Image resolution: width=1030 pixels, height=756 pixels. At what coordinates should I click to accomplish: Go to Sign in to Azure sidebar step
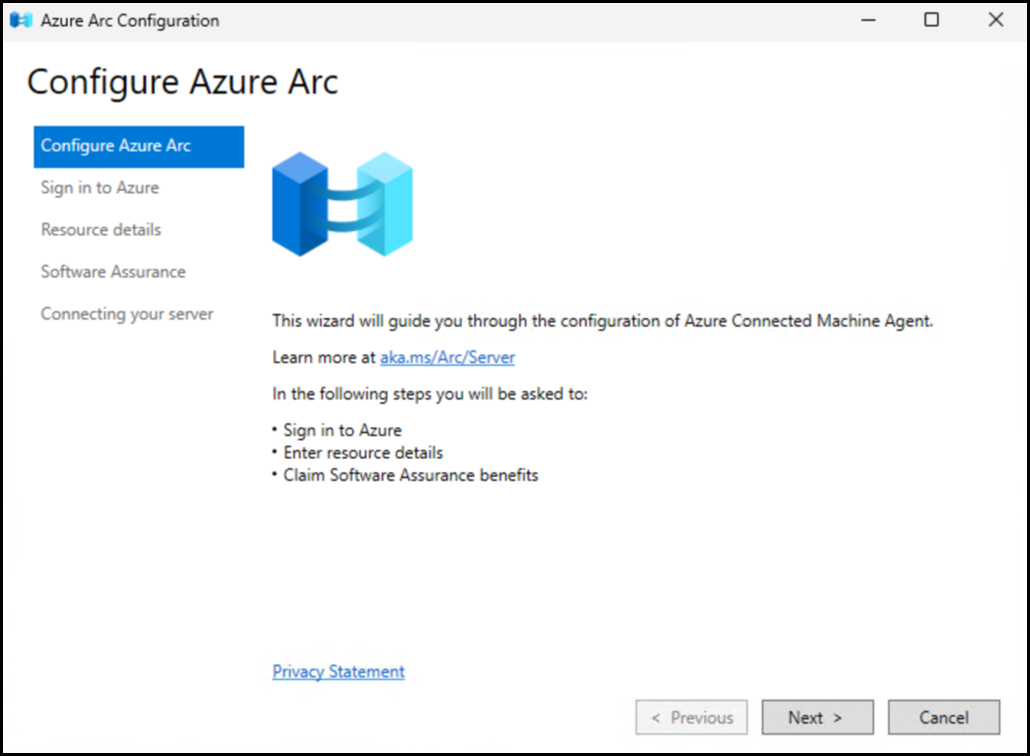coord(100,188)
